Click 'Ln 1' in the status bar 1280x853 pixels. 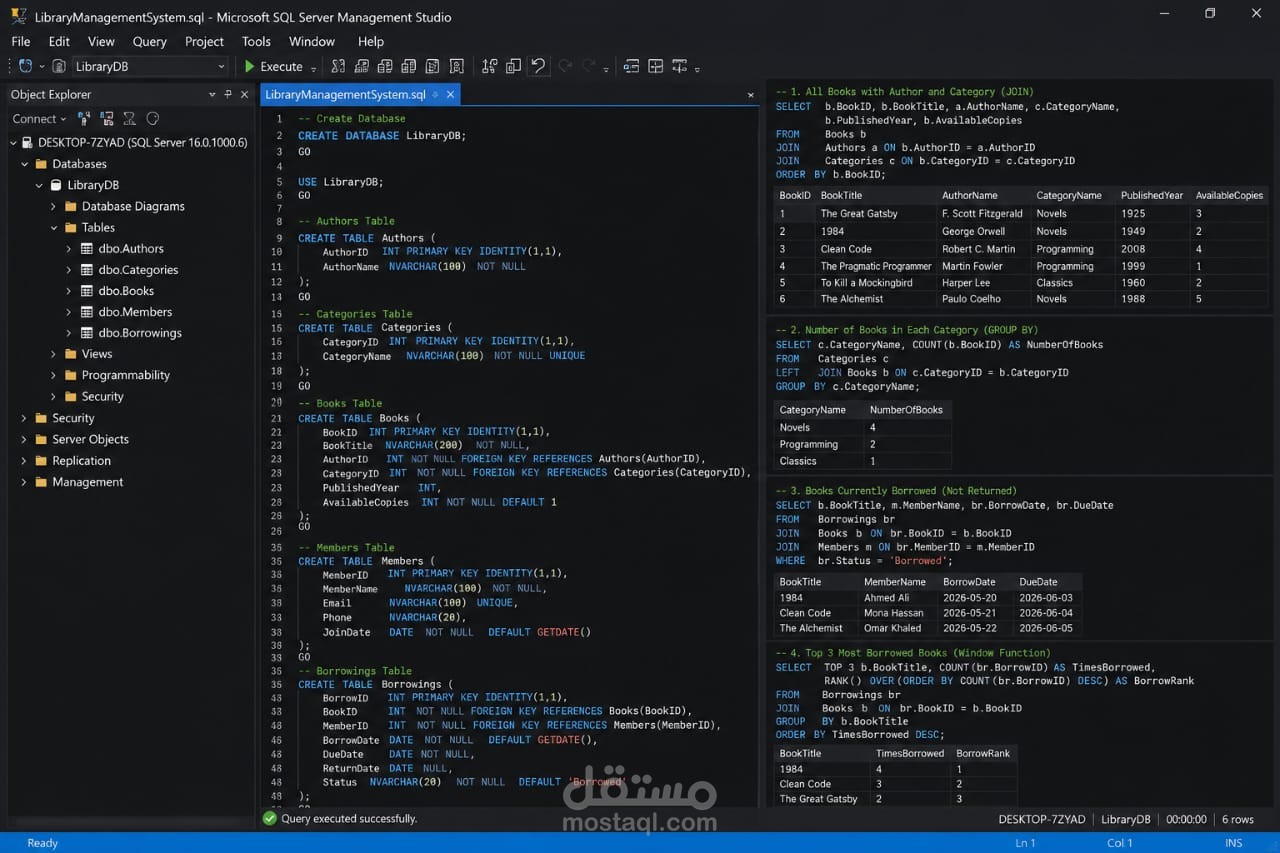(1025, 843)
